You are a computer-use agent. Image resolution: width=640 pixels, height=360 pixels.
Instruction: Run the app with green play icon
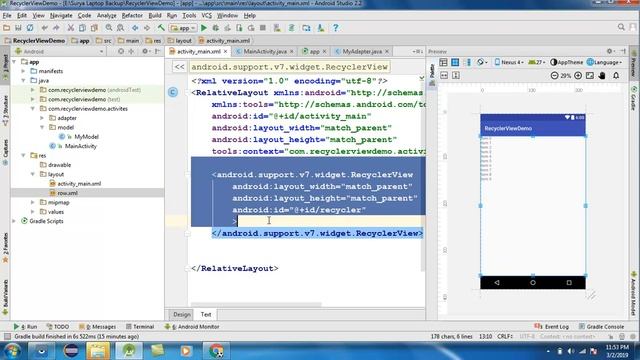[x=204, y=28]
